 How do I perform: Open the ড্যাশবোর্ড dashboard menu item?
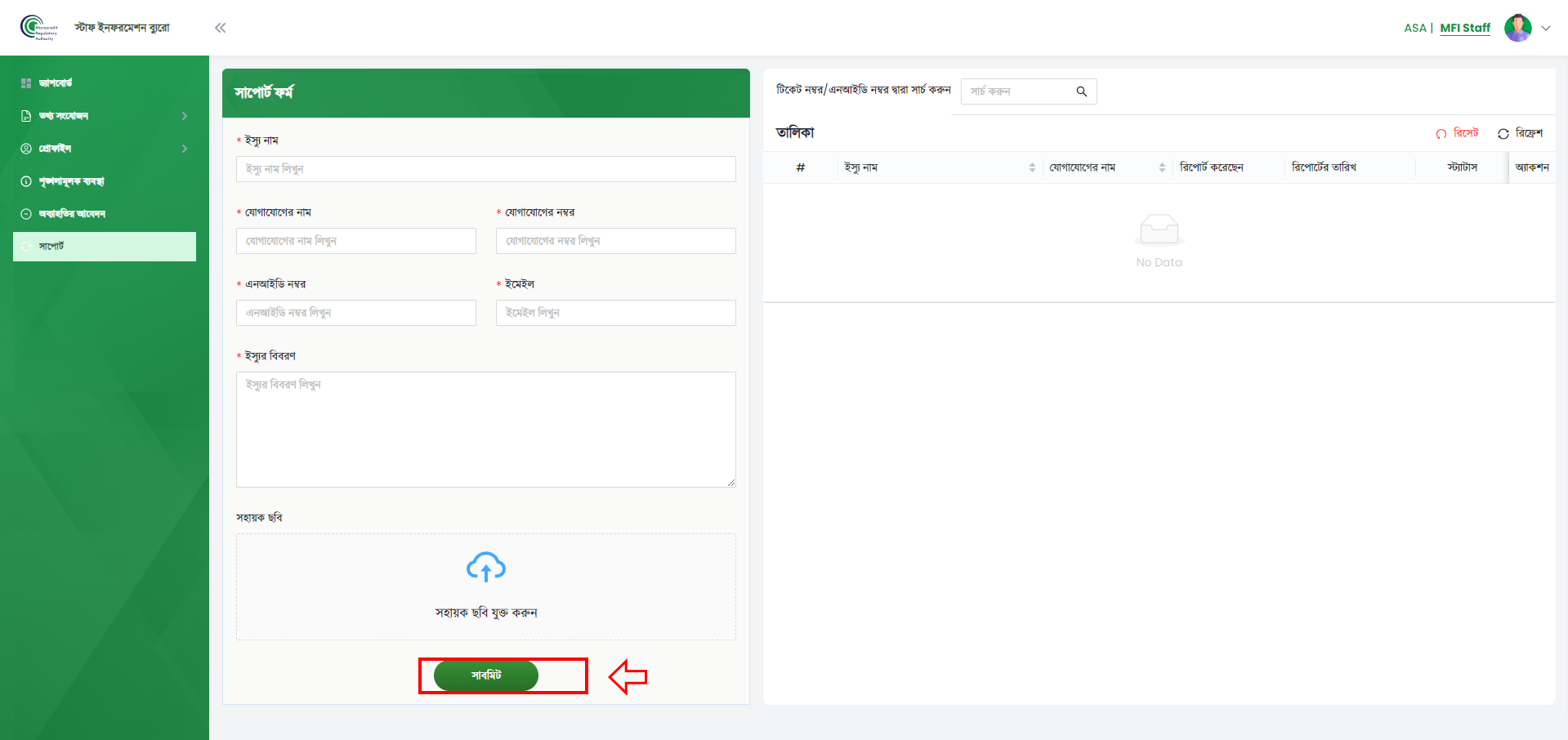click(105, 82)
